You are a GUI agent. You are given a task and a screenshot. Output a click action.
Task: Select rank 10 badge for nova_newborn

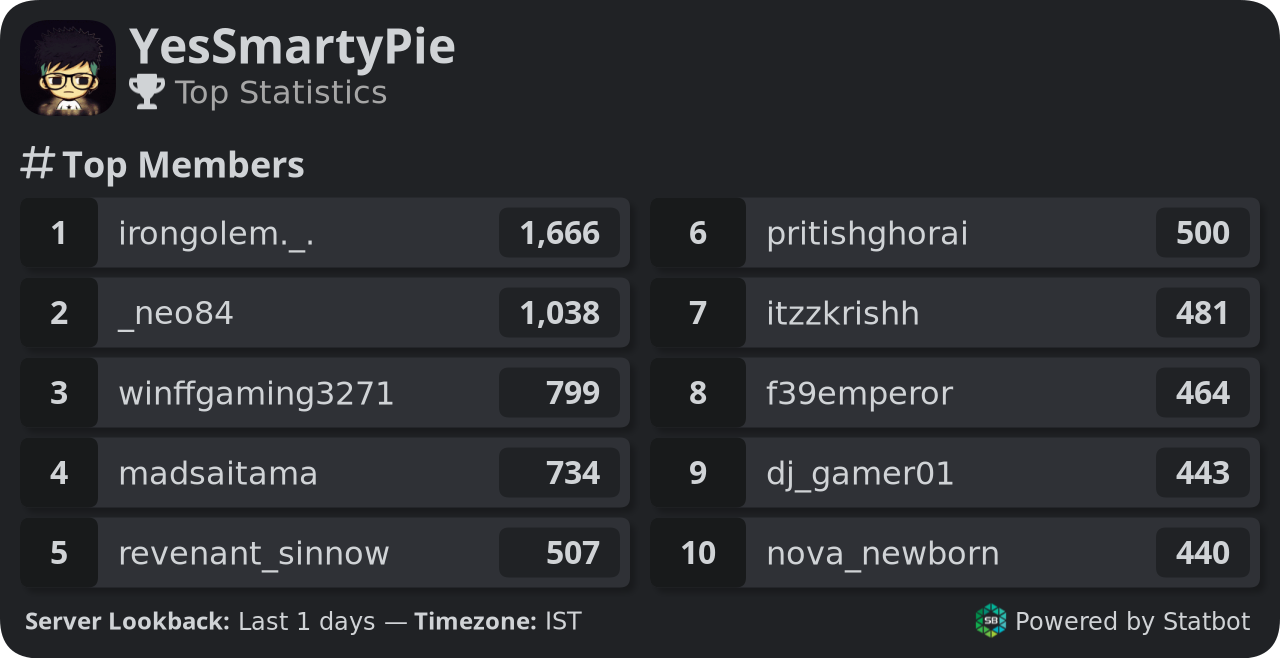(698, 553)
